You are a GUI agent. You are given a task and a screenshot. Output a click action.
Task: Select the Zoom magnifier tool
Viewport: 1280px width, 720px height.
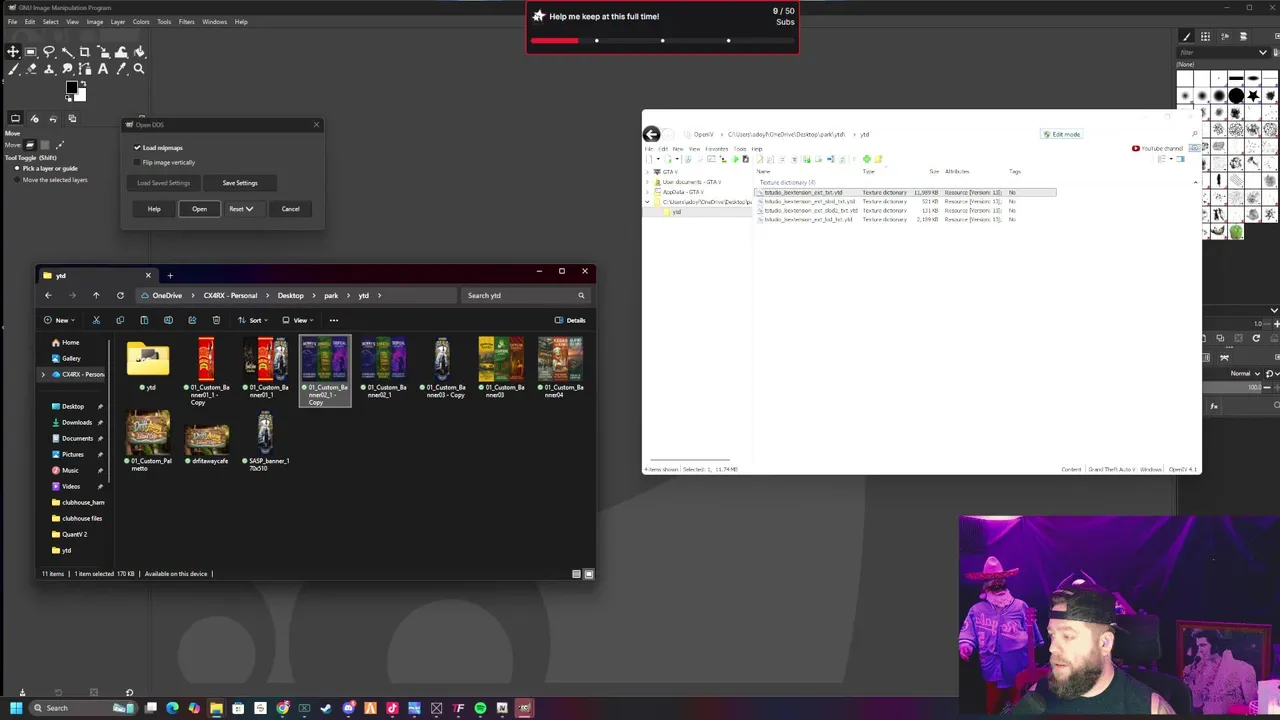coord(139,69)
